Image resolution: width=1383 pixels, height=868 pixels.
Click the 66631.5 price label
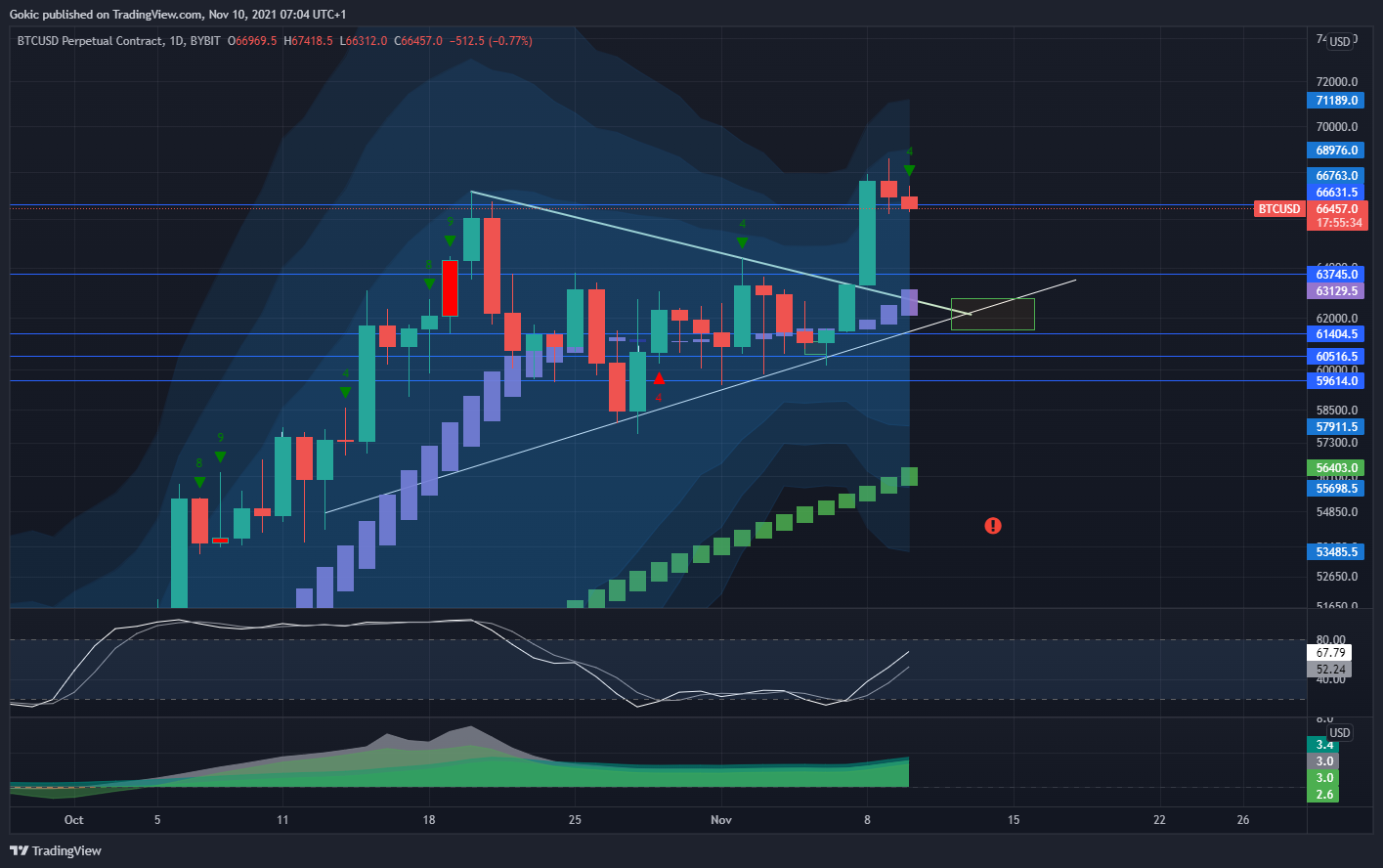tap(1336, 193)
